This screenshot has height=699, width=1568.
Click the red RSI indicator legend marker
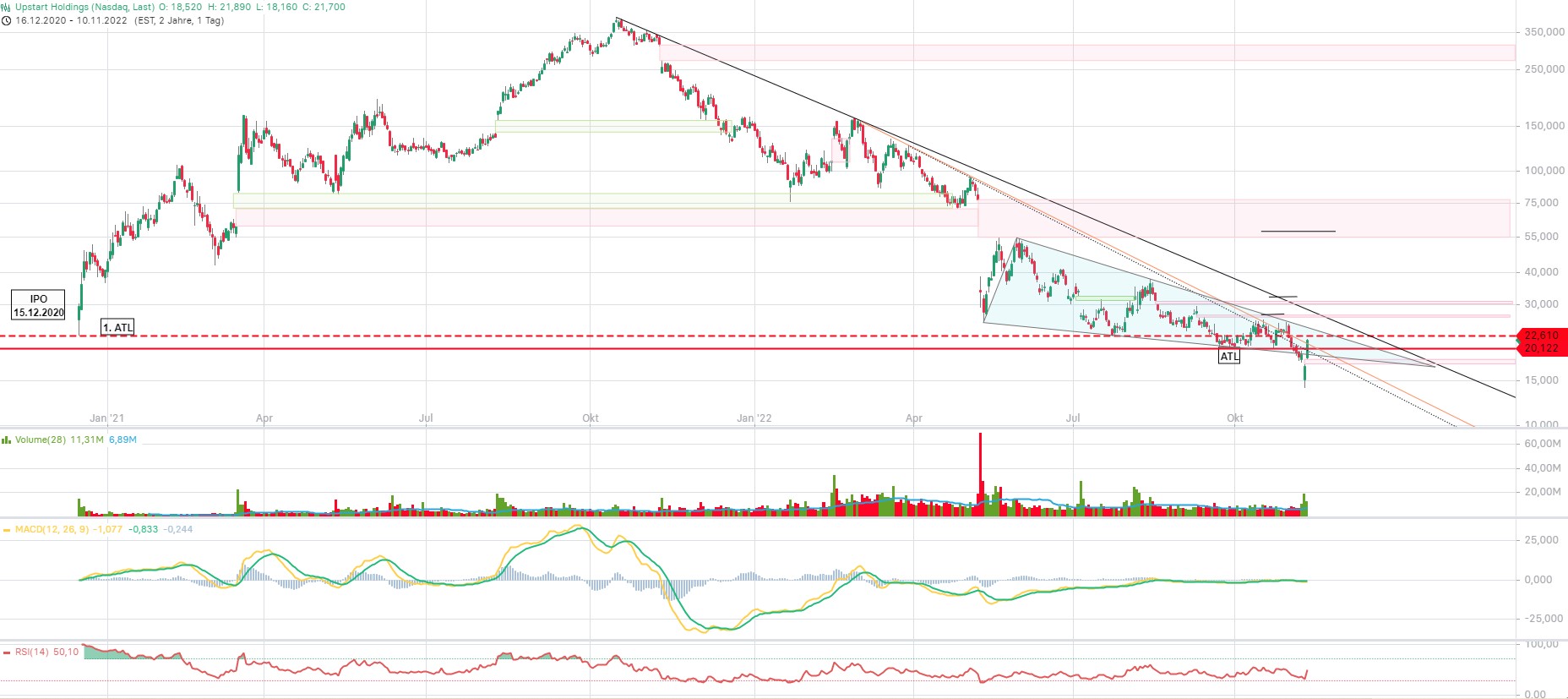pos(7,653)
